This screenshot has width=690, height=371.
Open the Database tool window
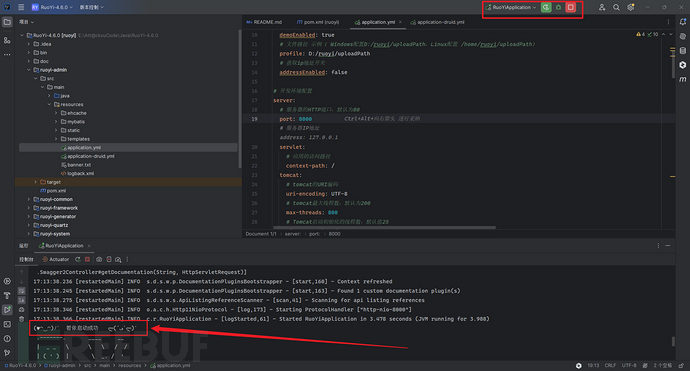click(x=683, y=51)
